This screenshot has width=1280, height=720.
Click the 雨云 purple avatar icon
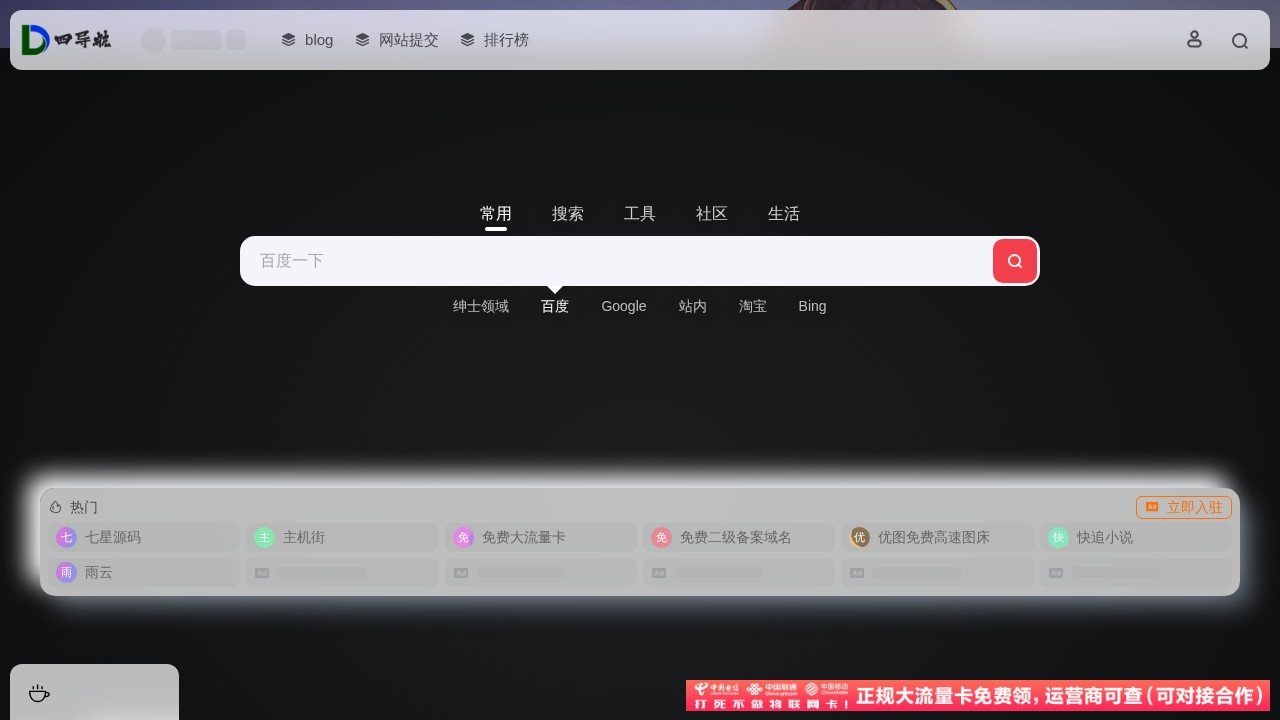[x=66, y=573]
